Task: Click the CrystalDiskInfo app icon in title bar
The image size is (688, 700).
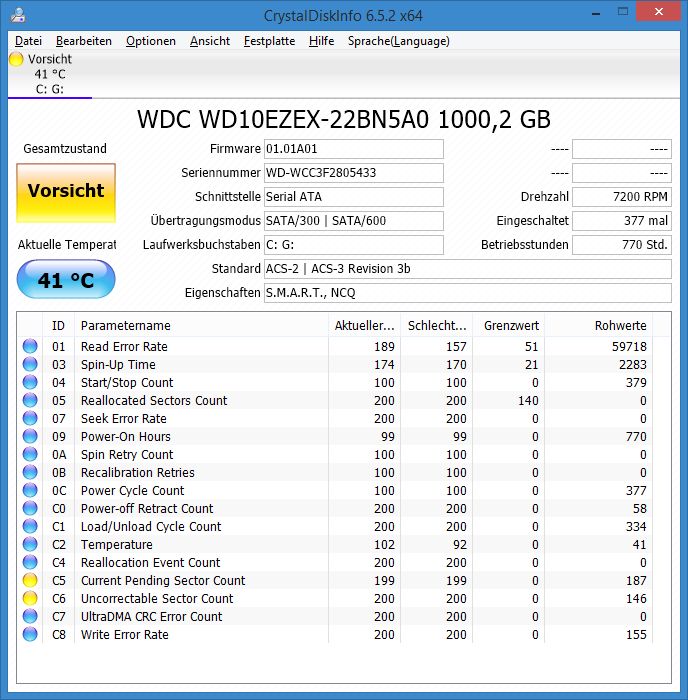Action: 18,15
